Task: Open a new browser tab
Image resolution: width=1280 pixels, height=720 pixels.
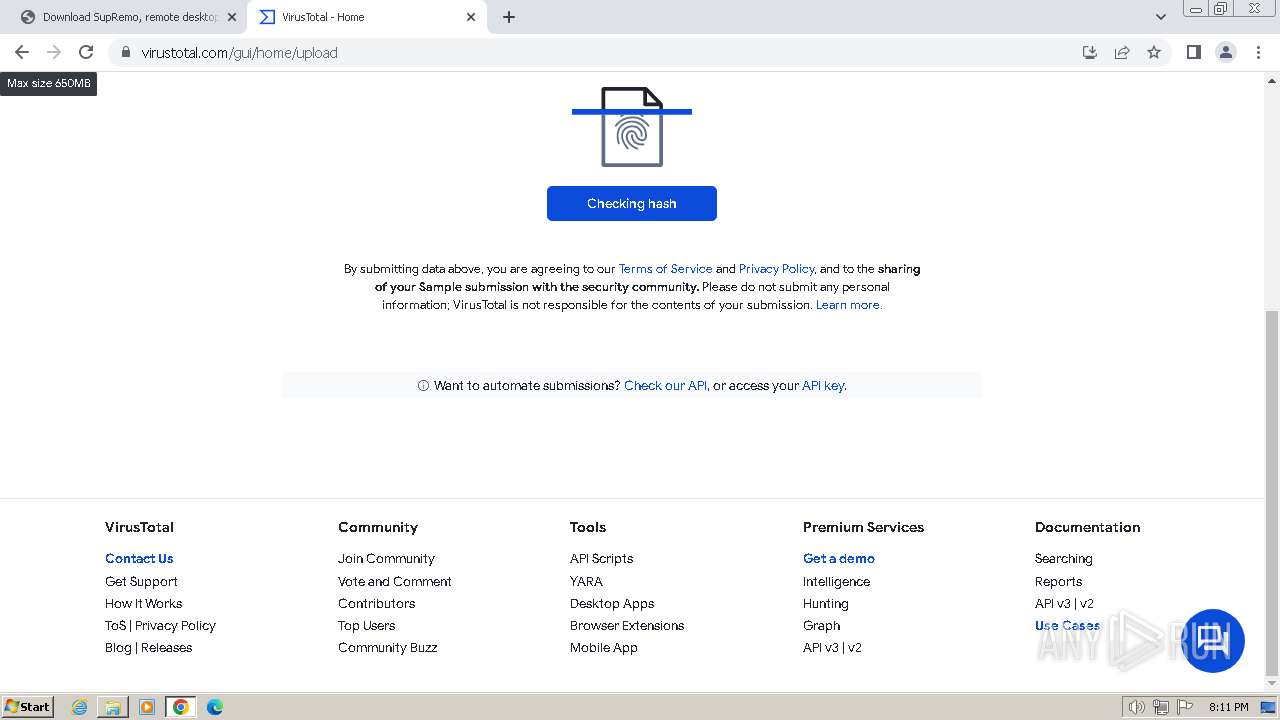Action: point(509,17)
